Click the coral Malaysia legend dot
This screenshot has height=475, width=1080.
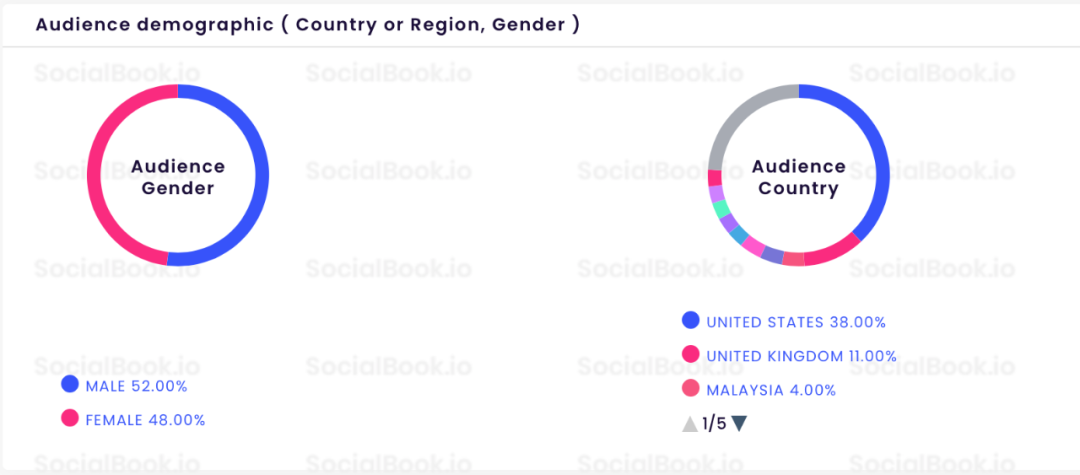691,388
